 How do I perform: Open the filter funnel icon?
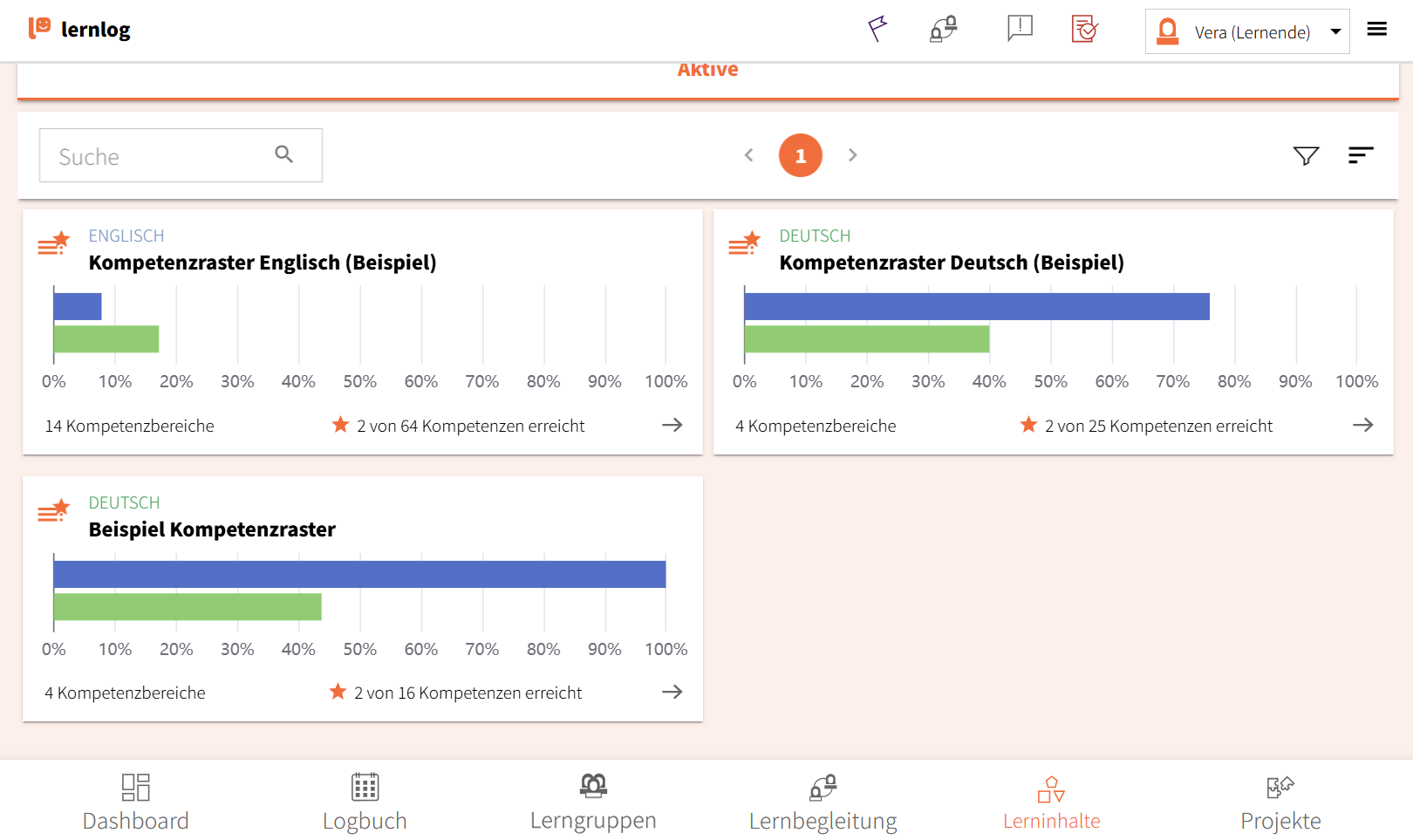click(x=1306, y=156)
